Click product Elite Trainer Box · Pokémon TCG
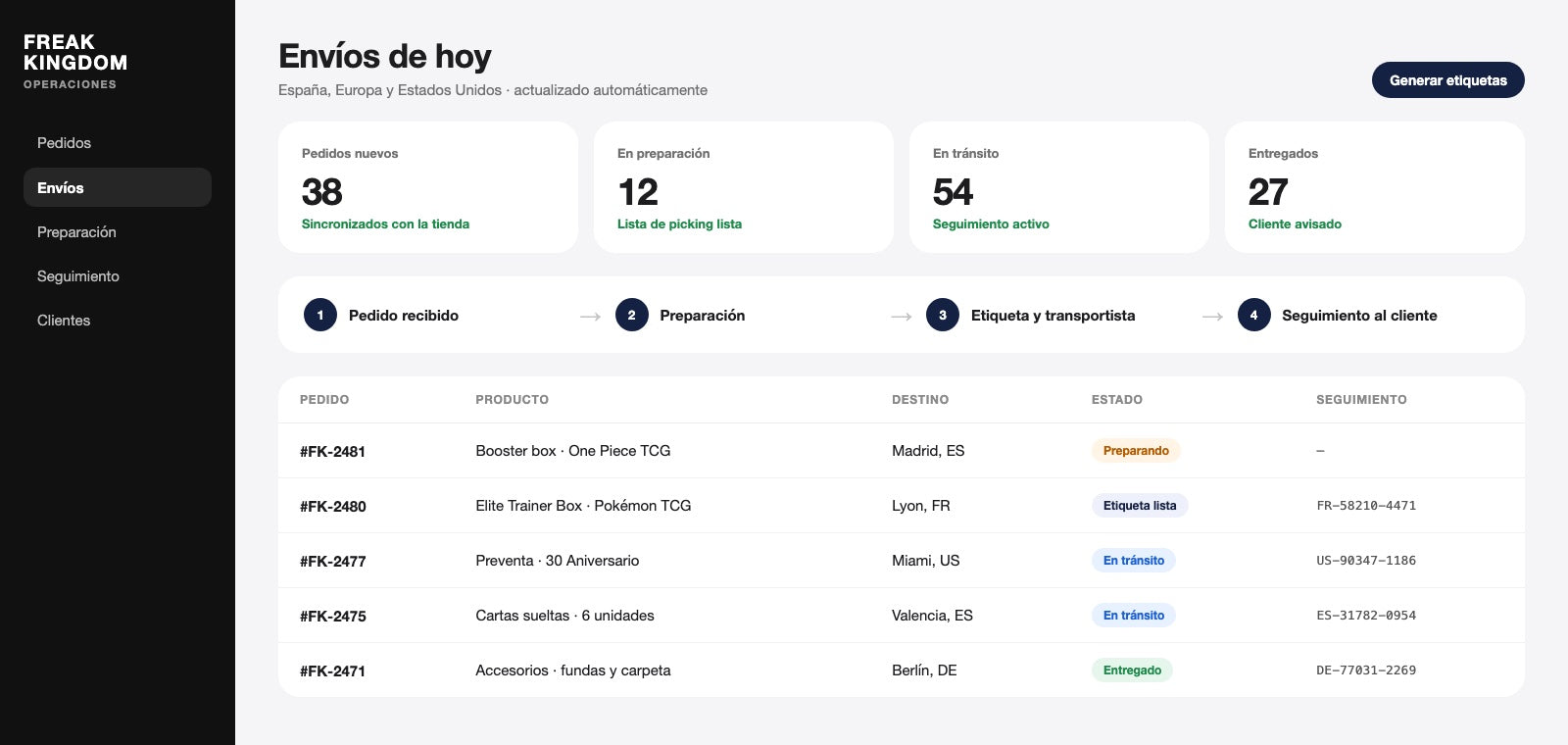Viewport: 1568px width, 745px height. pyautogui.click(x=583, y=506)
